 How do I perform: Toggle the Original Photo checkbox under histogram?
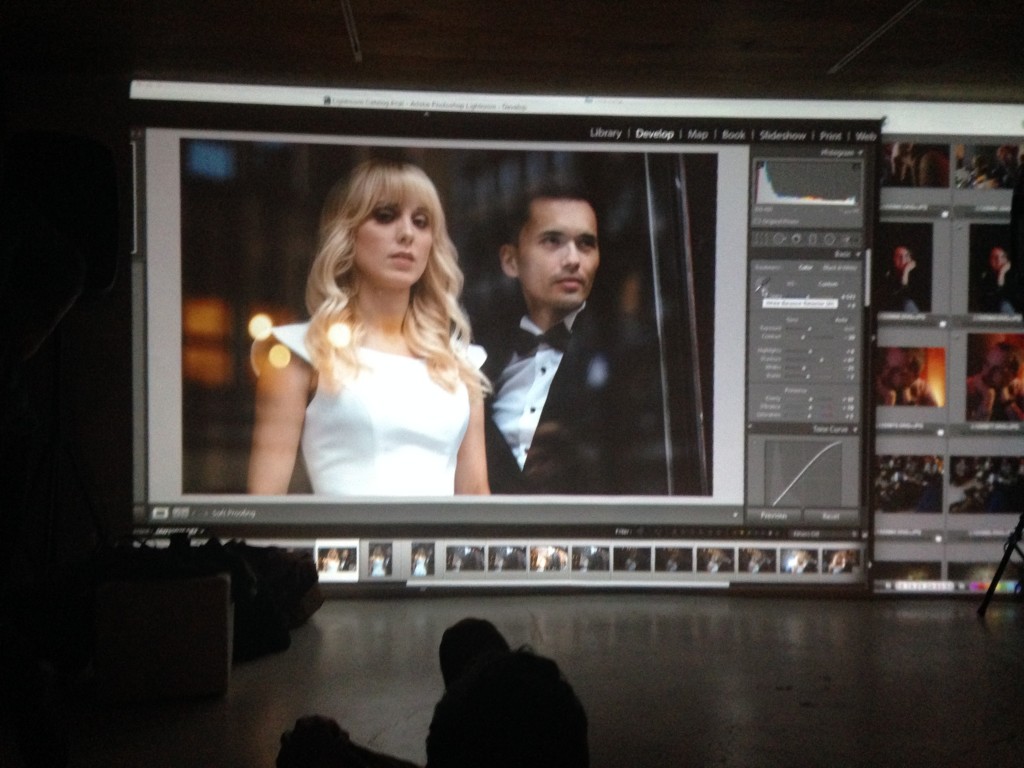pos(757,220)
